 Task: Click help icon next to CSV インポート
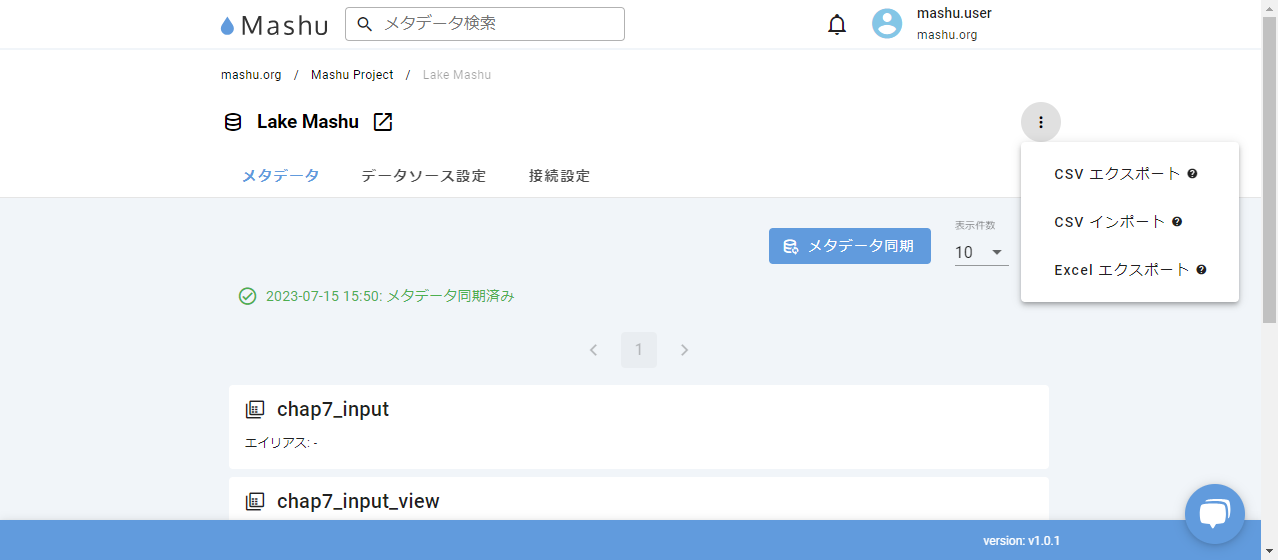tap(1177, 222)
